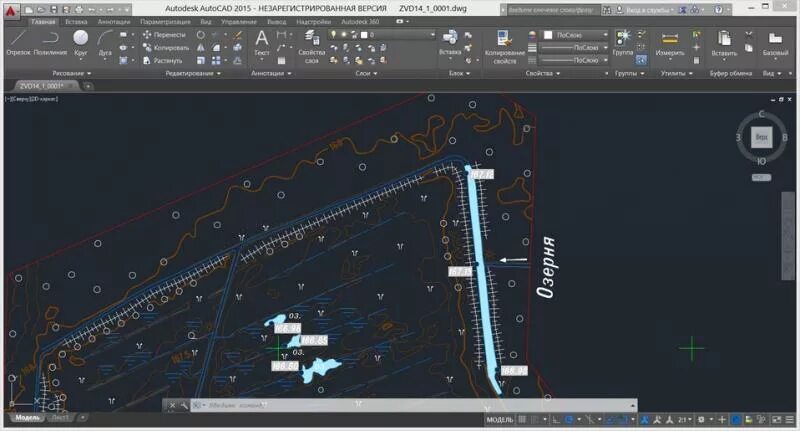Select the Полилиния tool
Viewport: 800px width, 431px height.
point(50,42)
